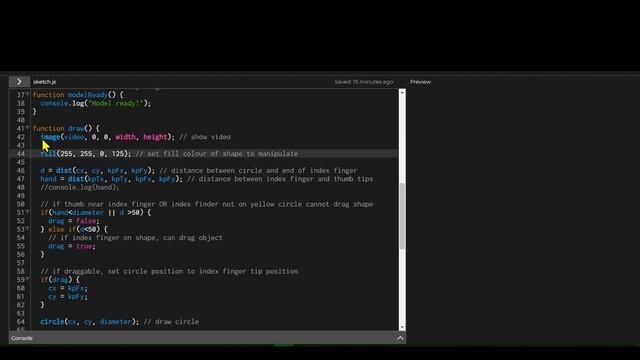Fold the draw function at line 41
This screenshot has height=360, width=640.
(x=28, y=128)
